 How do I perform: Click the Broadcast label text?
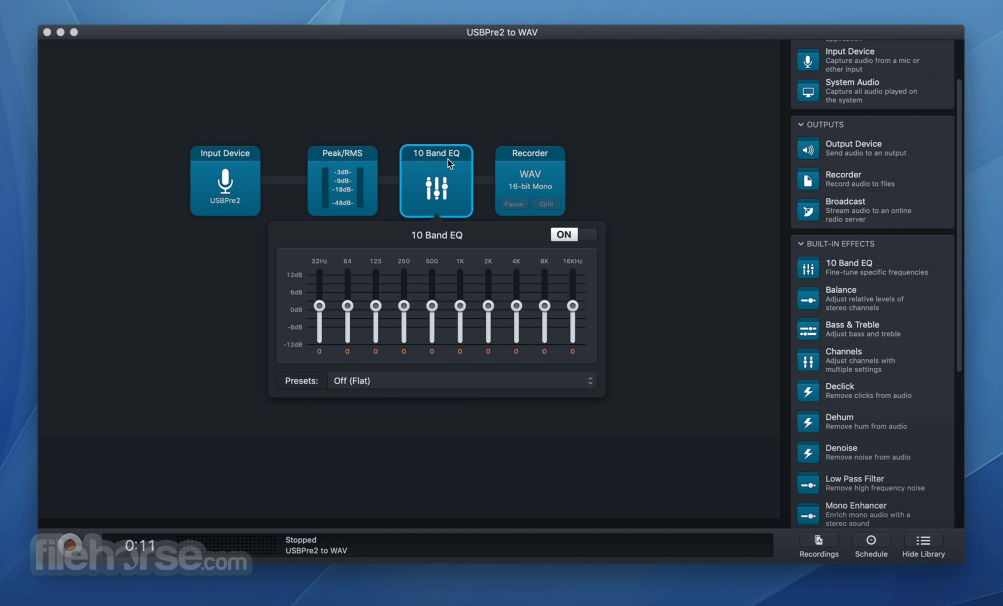coord(845,202)
